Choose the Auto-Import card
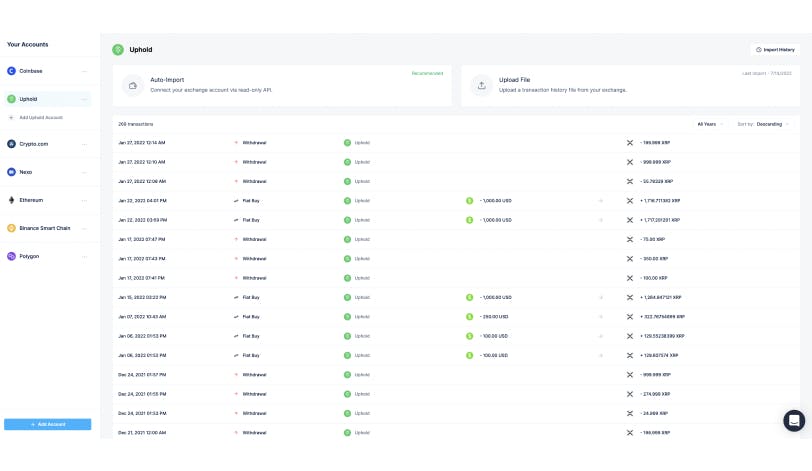This screenshot has width=812, height=471. [282, 85]
